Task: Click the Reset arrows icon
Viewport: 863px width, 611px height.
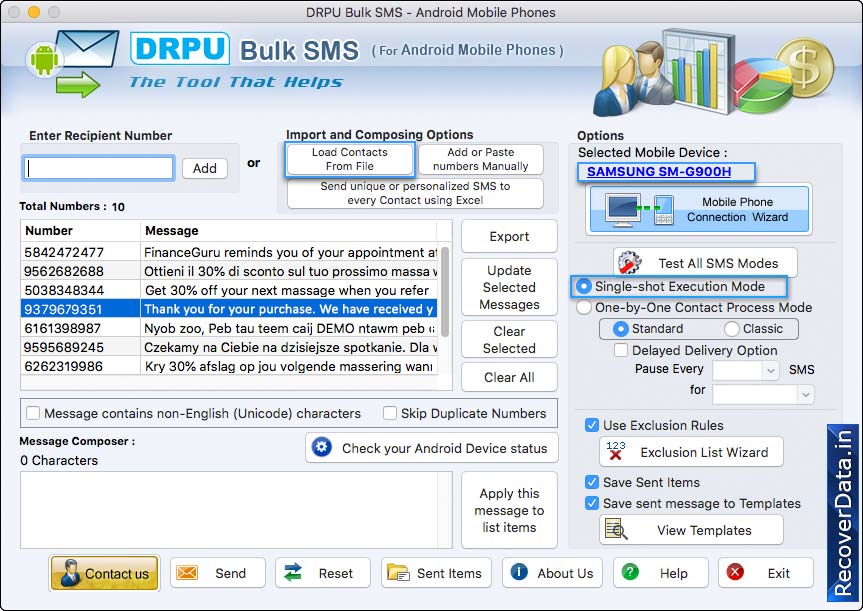Action: tap(293, 572)
